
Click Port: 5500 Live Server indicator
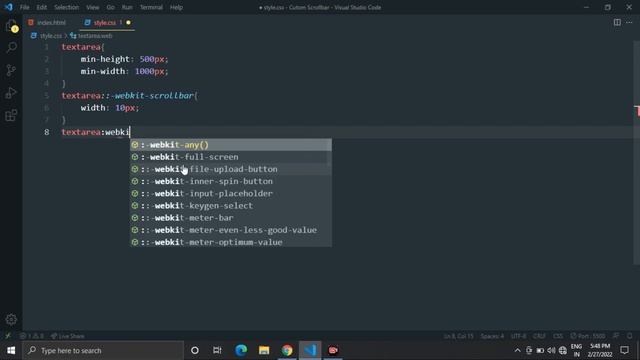(588, 336)
